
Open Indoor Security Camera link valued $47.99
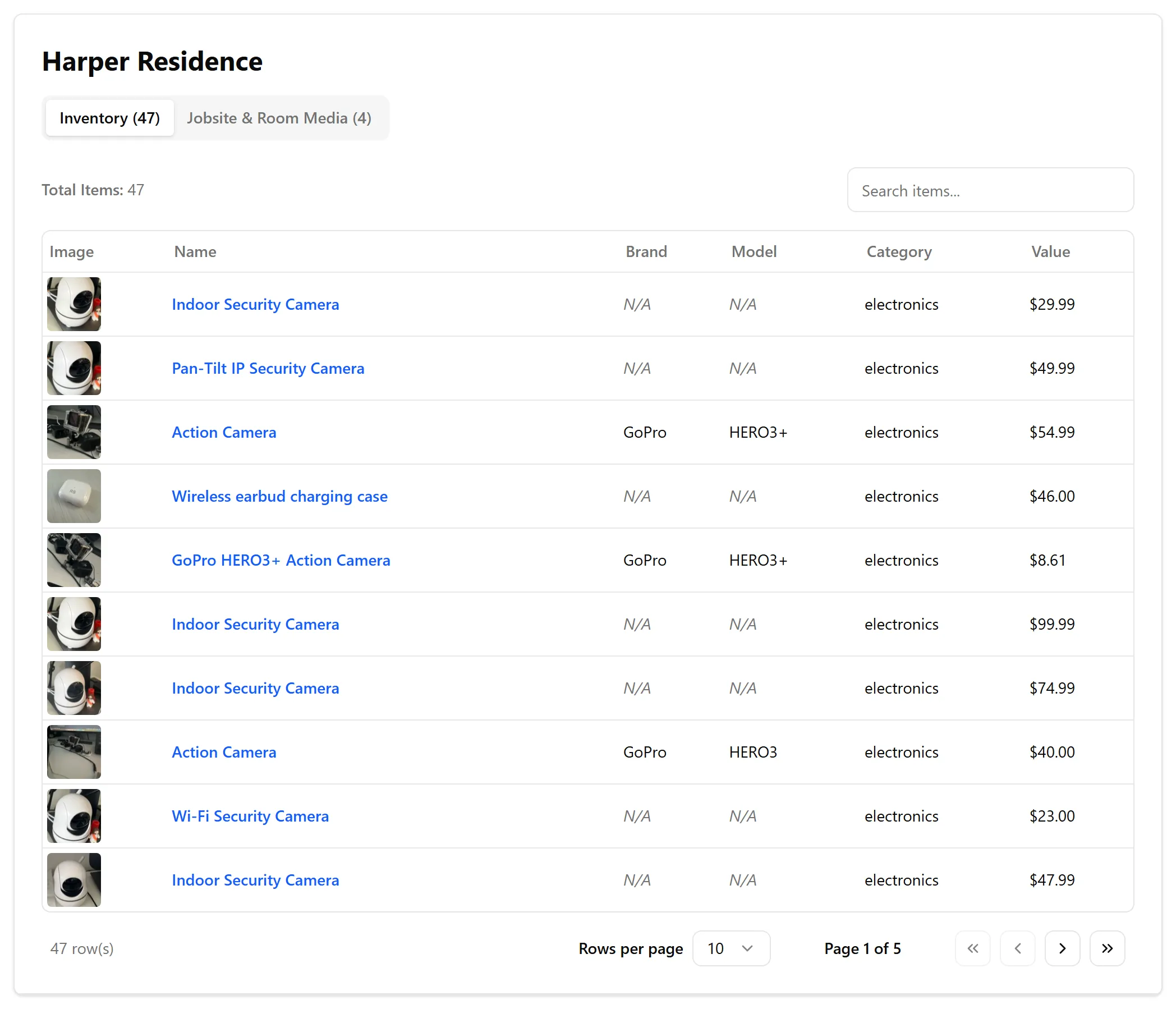coord(255,880)
